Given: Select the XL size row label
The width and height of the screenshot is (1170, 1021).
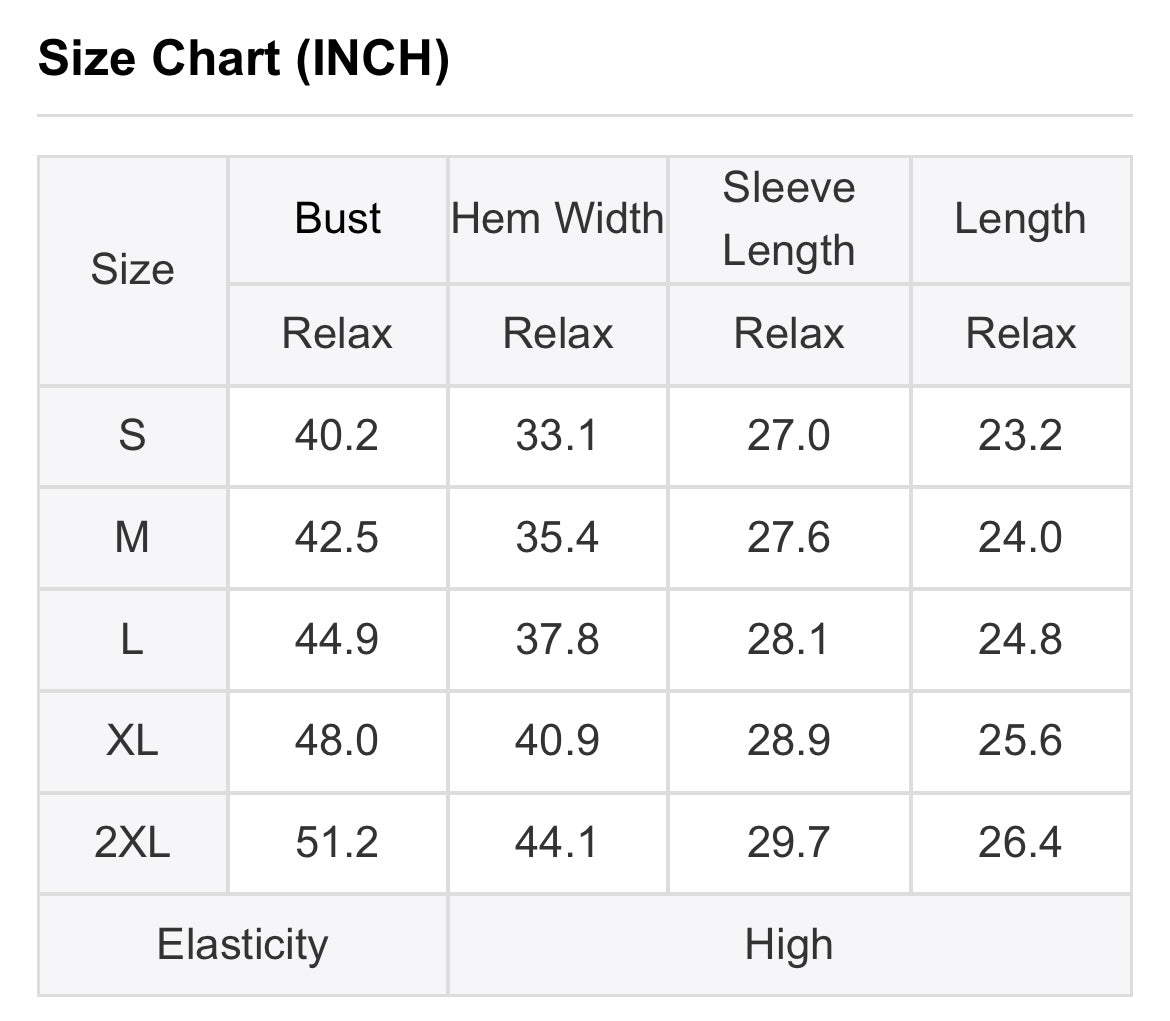Looking at the screenshot, I should click(x=133, y=741).
